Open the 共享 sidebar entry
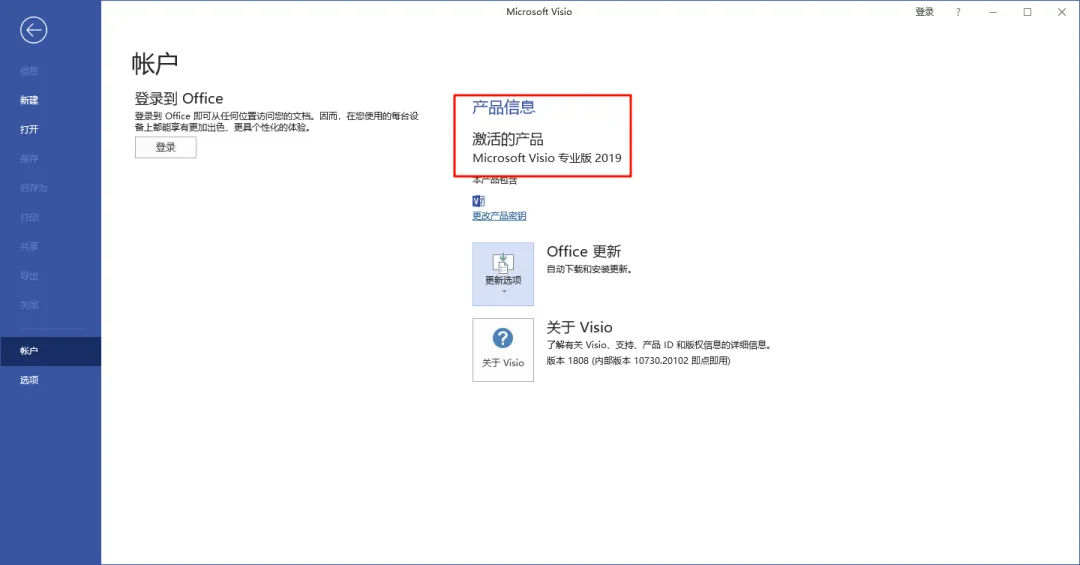 tap(29, 247)
